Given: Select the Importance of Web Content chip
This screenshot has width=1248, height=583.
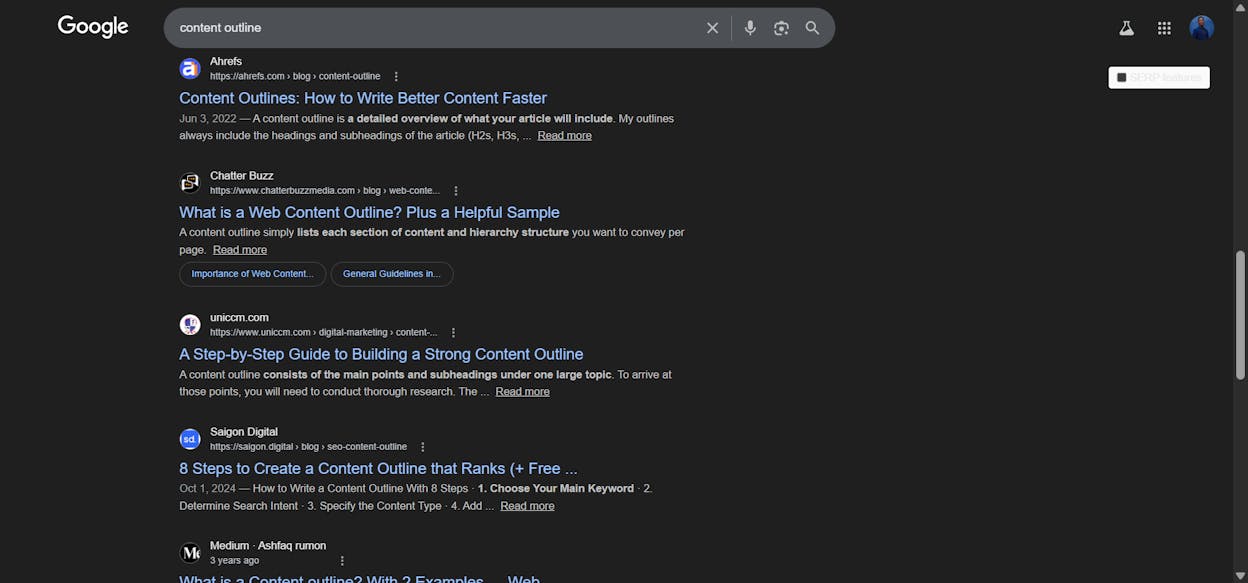Looking at the screenshot, I should tap(252, 274).
